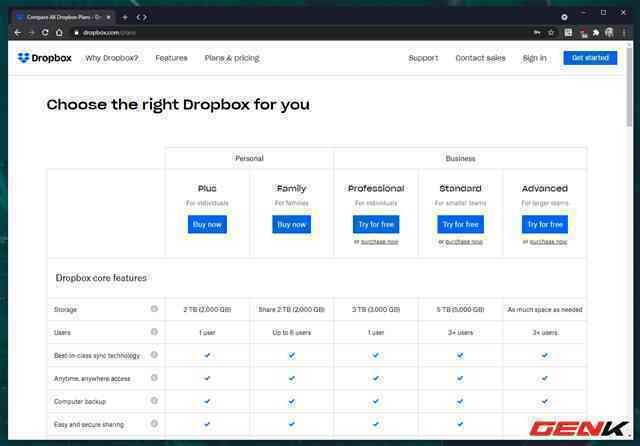Open info icon for Best-in-class sync technology
Image resolution: width=640 pixels, height=446 pixels.
[154, 355]
